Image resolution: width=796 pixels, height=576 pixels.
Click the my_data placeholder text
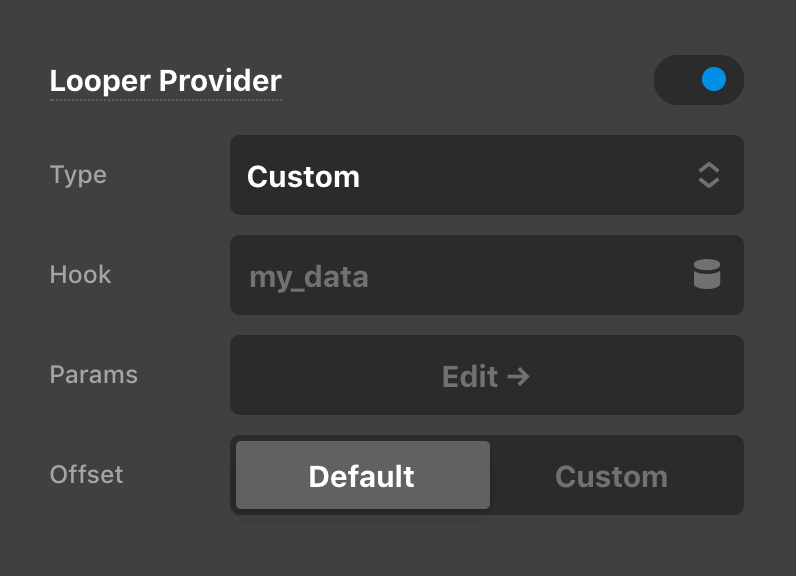308,277
